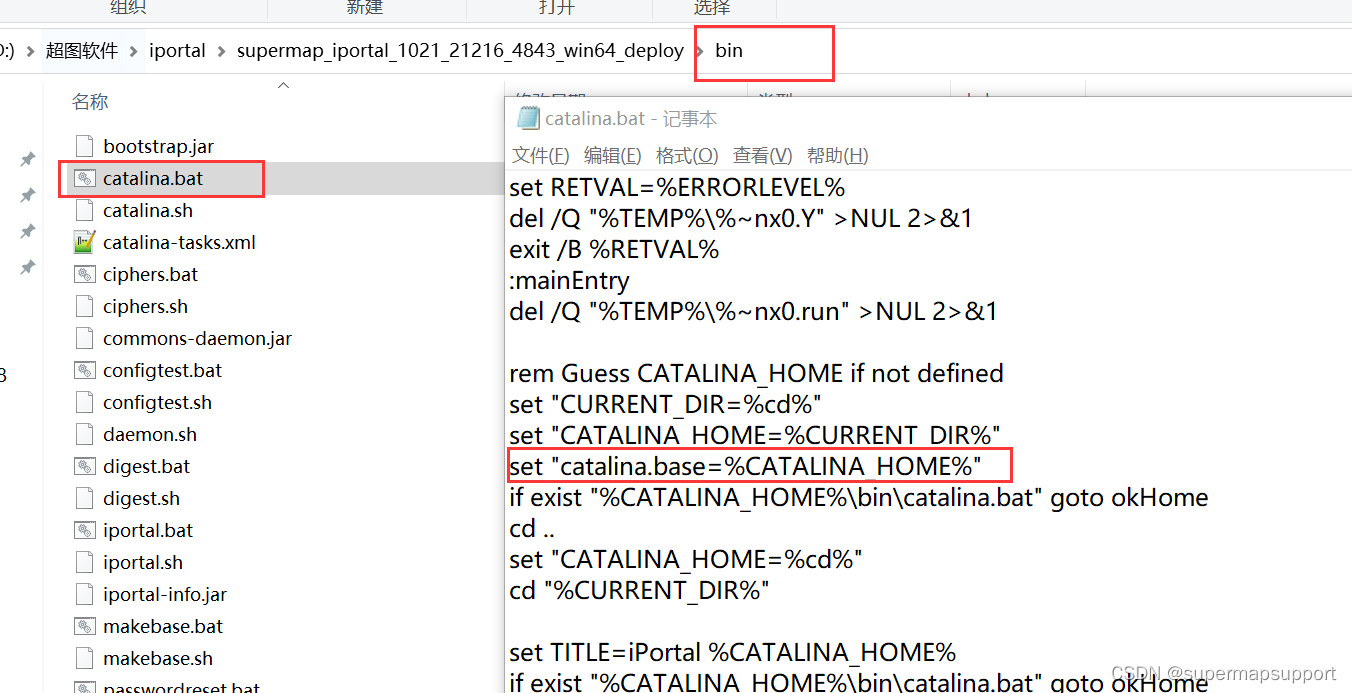The width and height of the screenshot is (1352, 693).
Task: Expand the chevron before bin in the address bar
Action: point(700,50)
